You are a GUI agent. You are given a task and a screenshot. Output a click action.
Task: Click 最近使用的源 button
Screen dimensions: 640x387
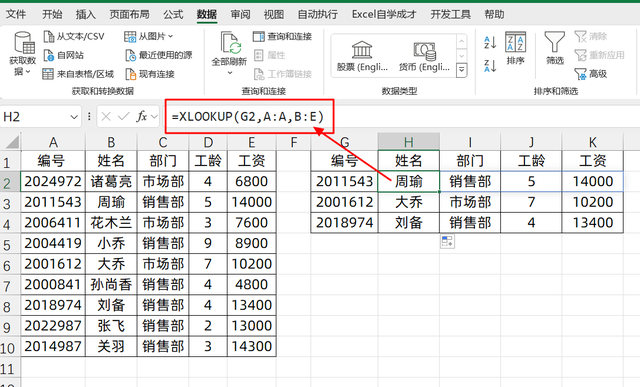159,55
